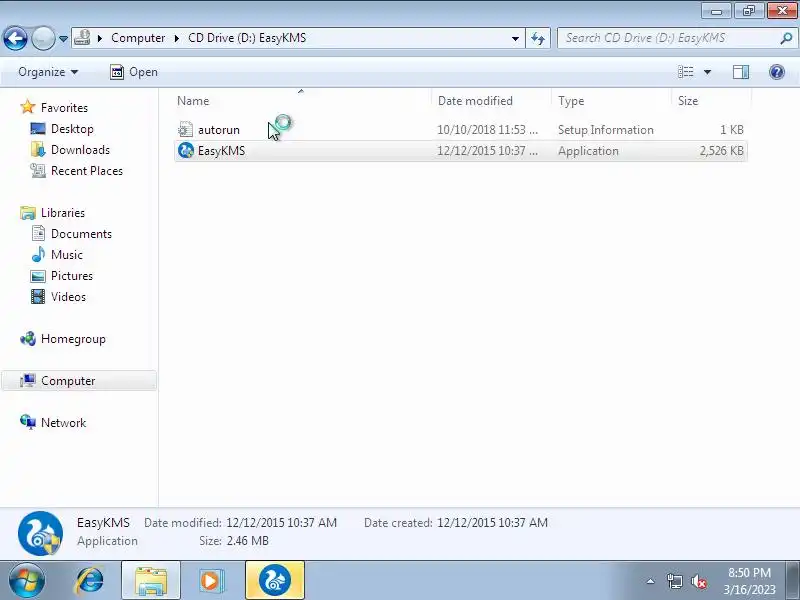The height and width of the screenshot is (600, 800).
Task: Select the EasyKMS file name
Action: [x=221, y=152]
